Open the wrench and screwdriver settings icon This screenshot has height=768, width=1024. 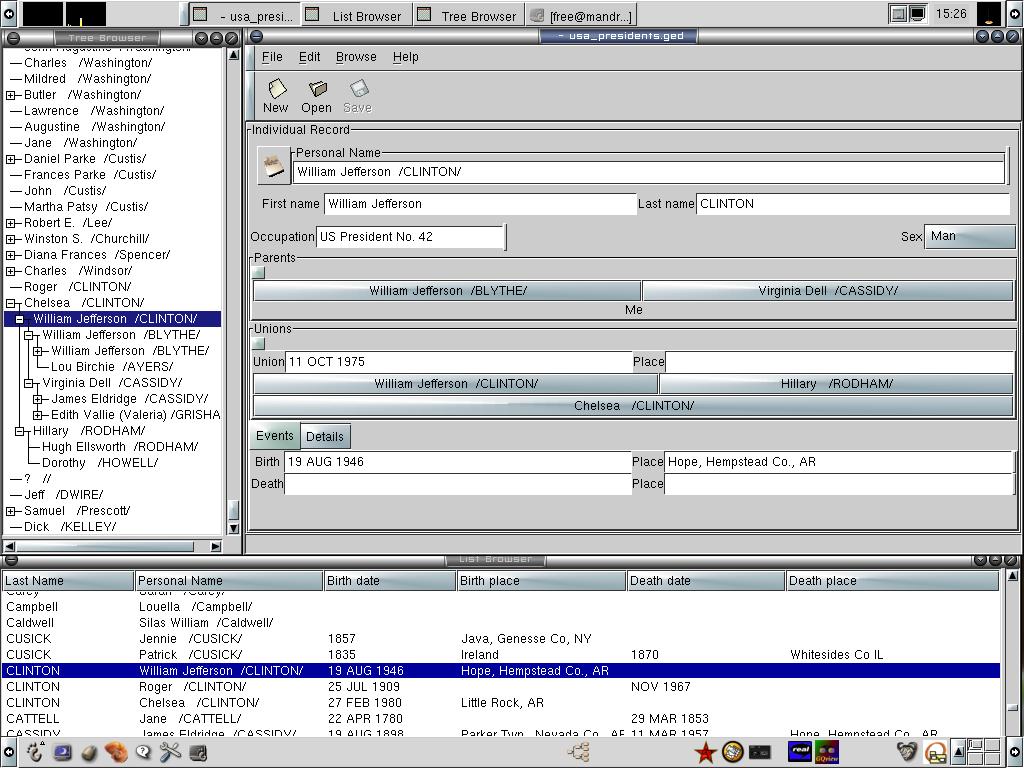(x=170, y=752)
